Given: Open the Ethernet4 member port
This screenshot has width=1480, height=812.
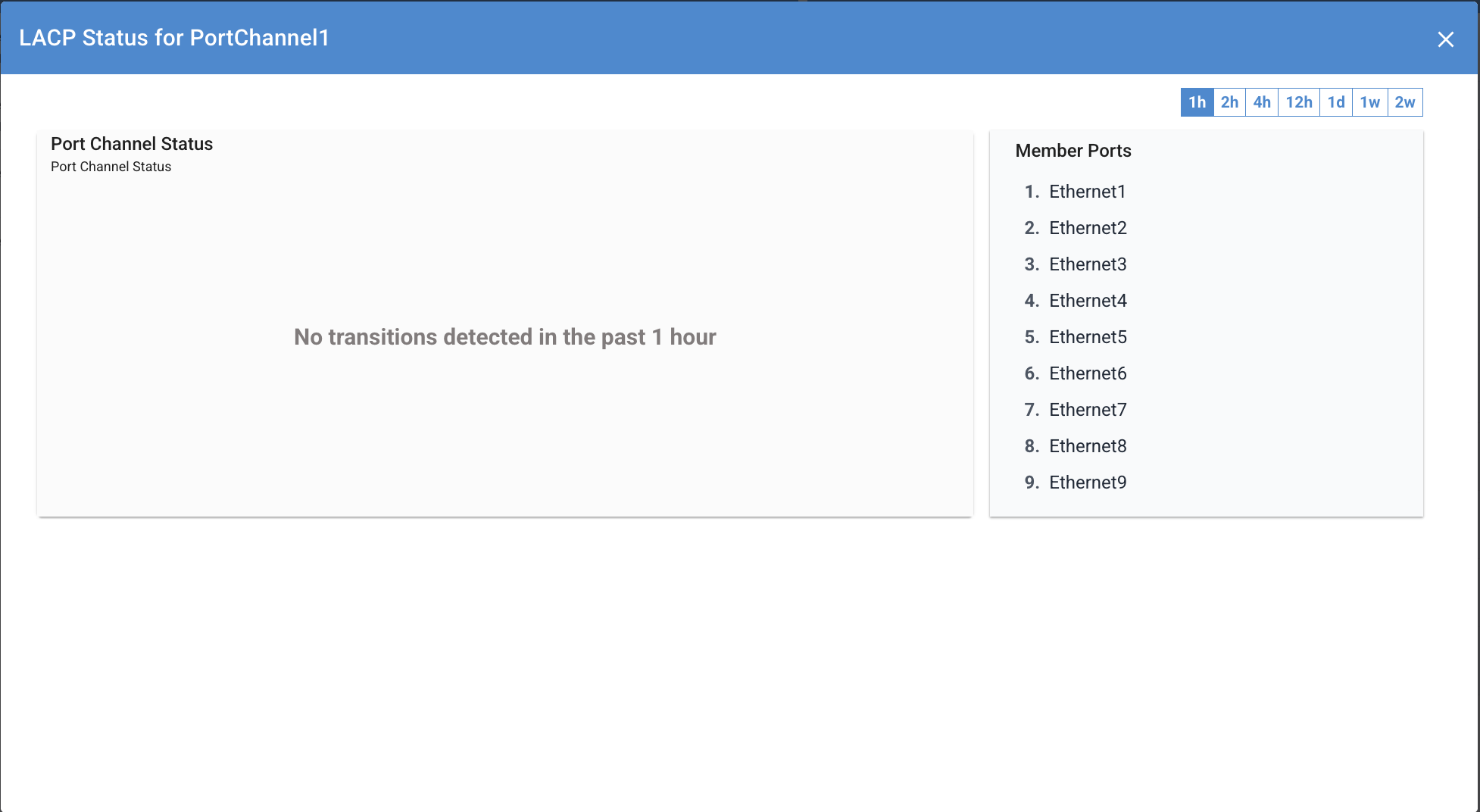Looking at the screenshot, I should coord(1088,301).
